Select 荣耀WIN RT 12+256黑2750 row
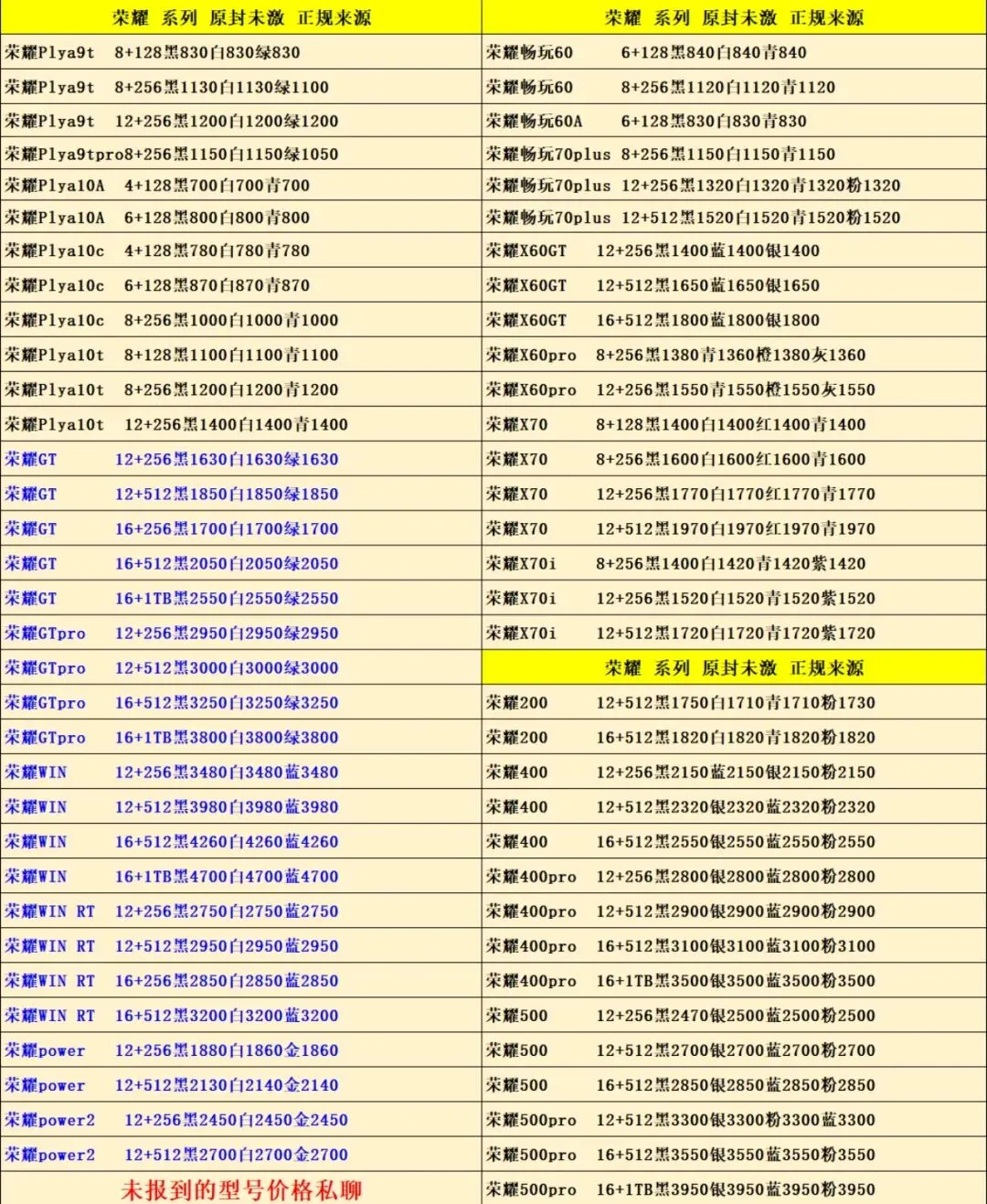 coord(241,911)
